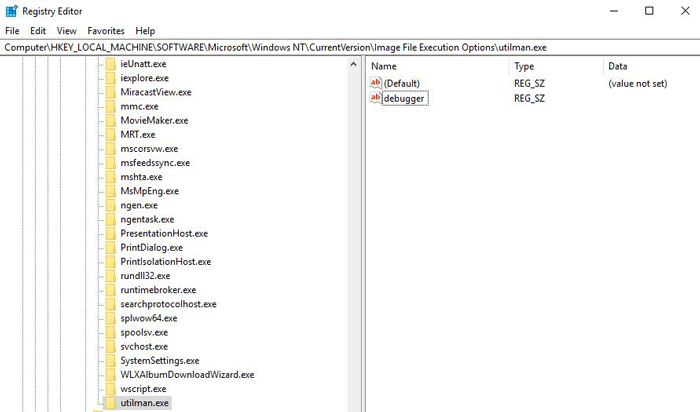Select the svchost.exe folder icon

(111, 346)
